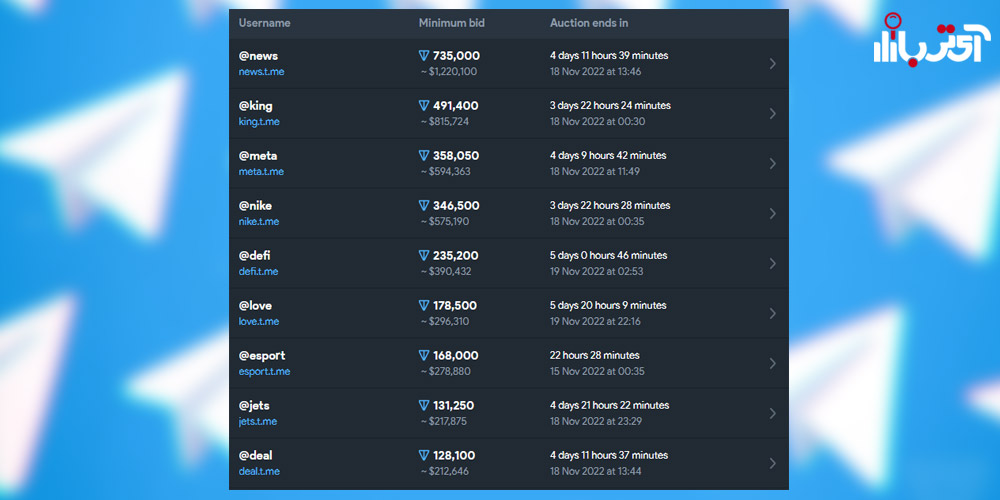Image resolution: width=1000 pixels, height=500 pixels.
Task: Sort by the Minimum bid column header
Action: pos(452,23)
